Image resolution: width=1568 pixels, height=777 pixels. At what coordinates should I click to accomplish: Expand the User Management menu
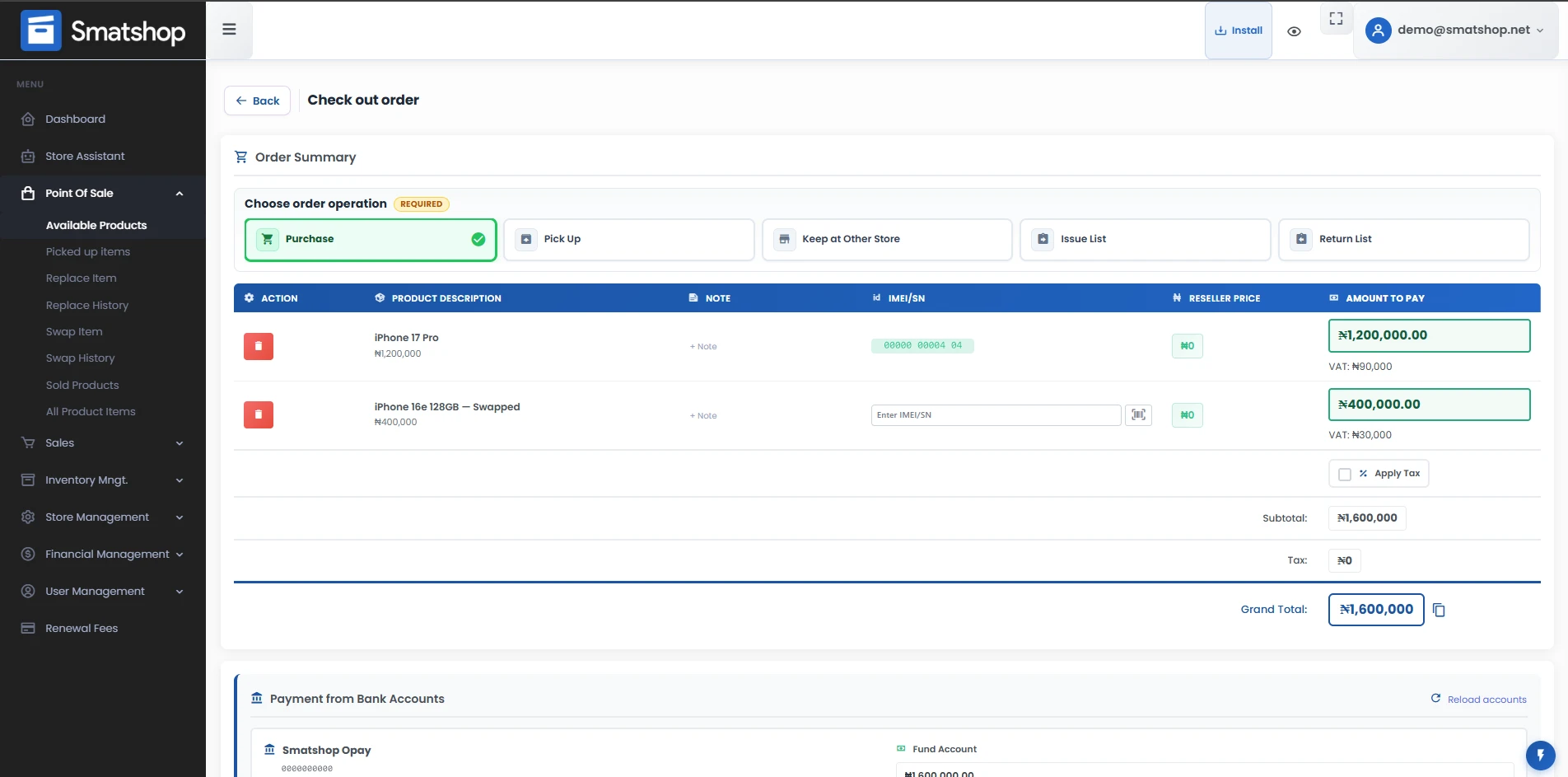103,591
